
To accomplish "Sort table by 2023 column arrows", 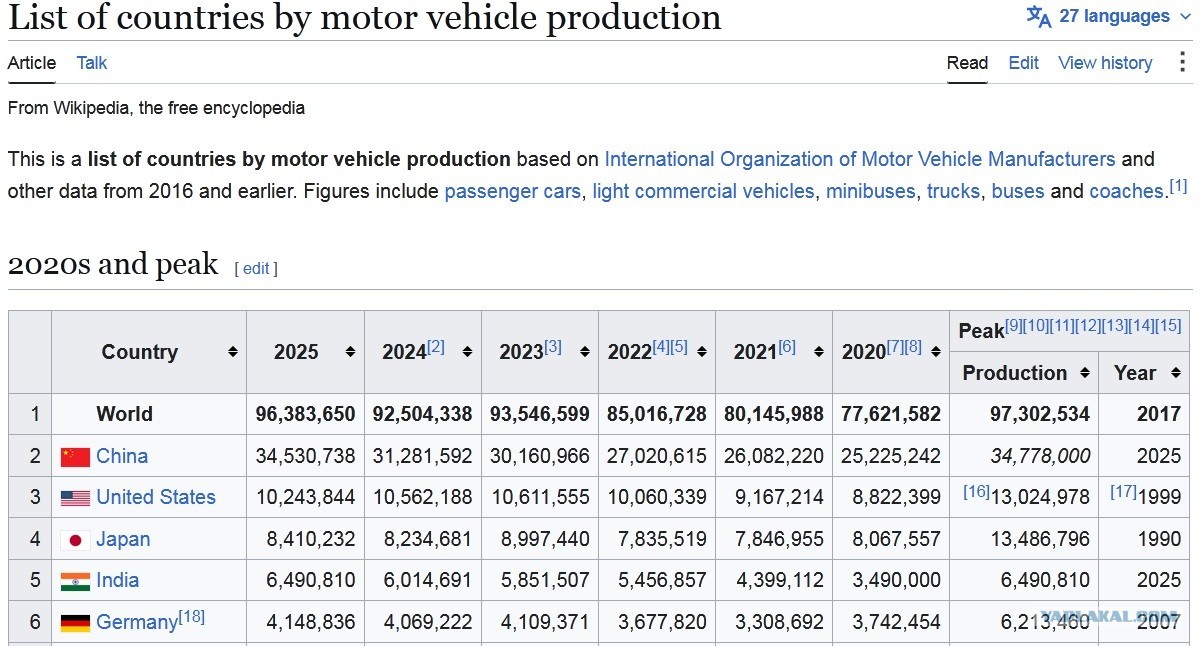I will click(584, 352).
